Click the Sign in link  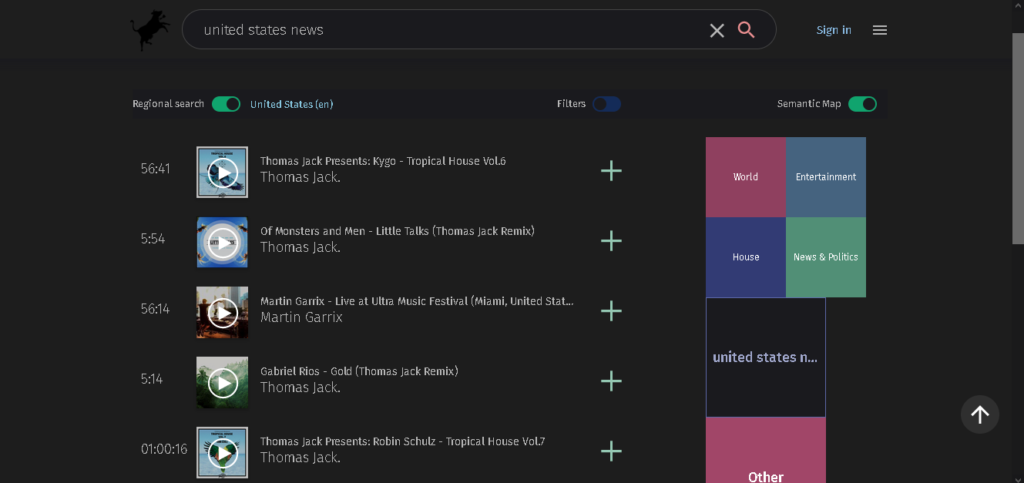(833, 30)
